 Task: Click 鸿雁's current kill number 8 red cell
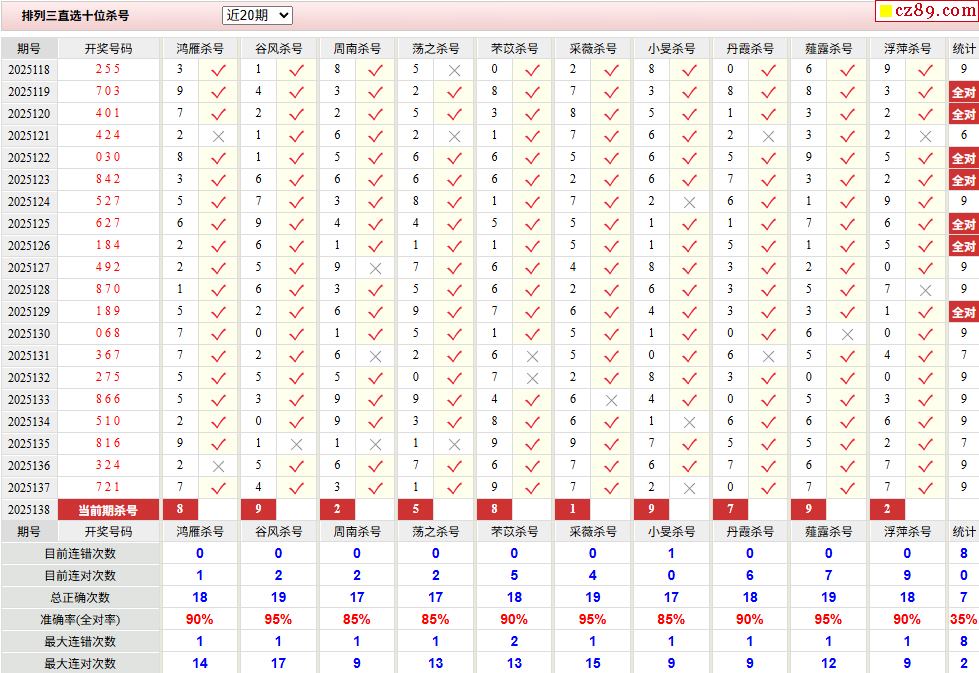[180, 509]
